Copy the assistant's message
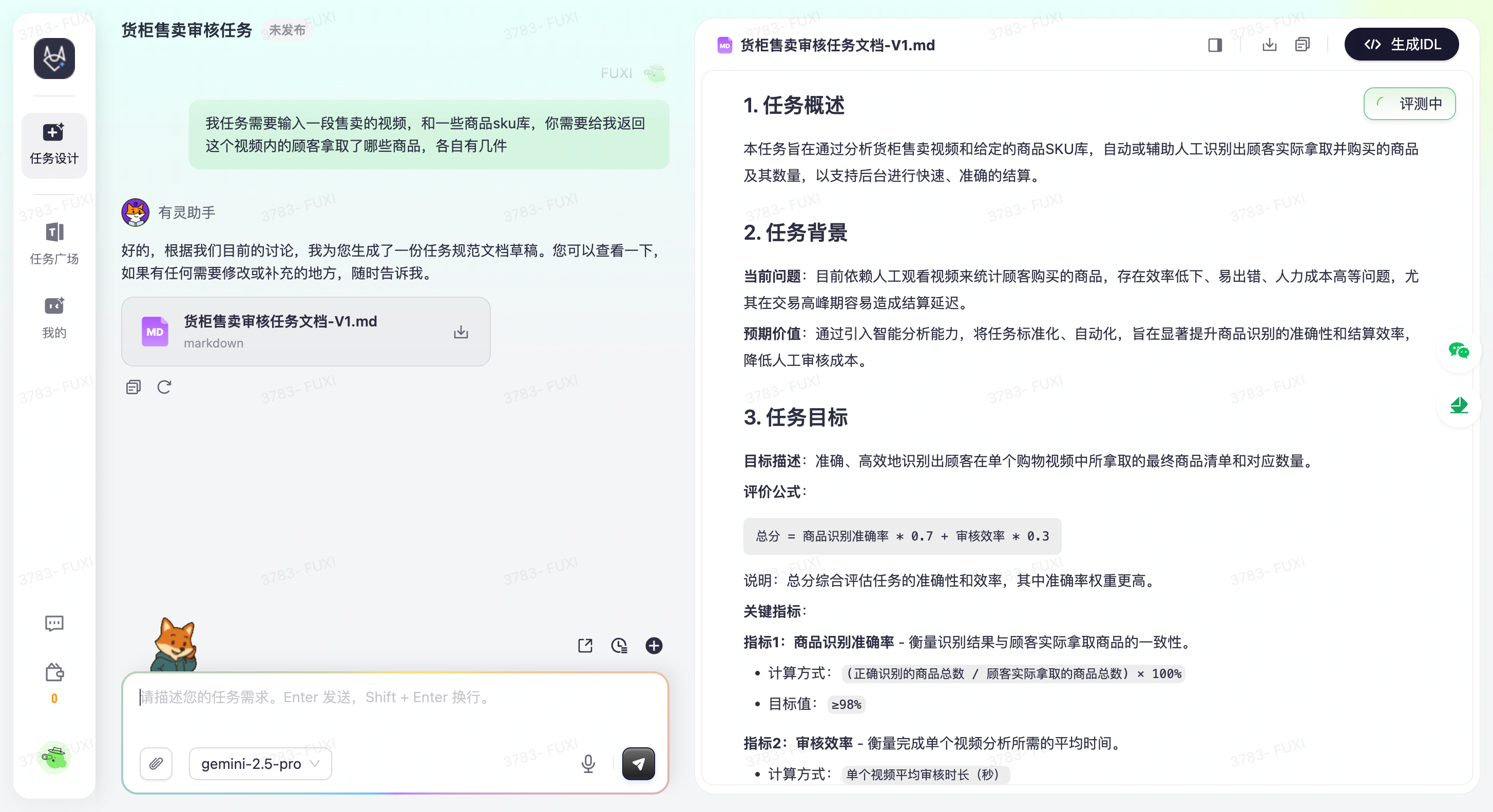Image resolution: width=1493 pixels, height=812 pixels. 133,386
